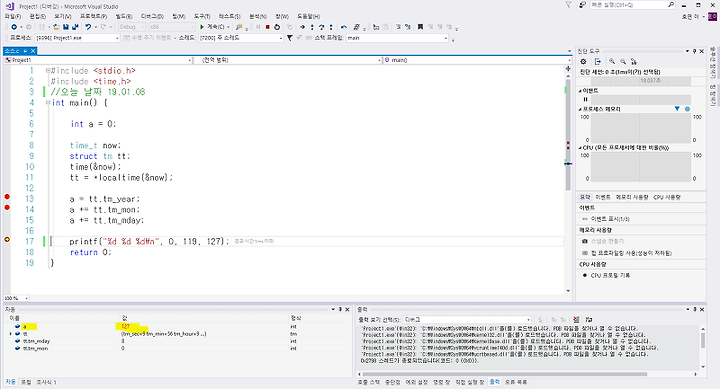Click the thread filter funnel icon
The width and height of the screenshot is (720, 389).
pyautogui.click(x=290, y=38)
